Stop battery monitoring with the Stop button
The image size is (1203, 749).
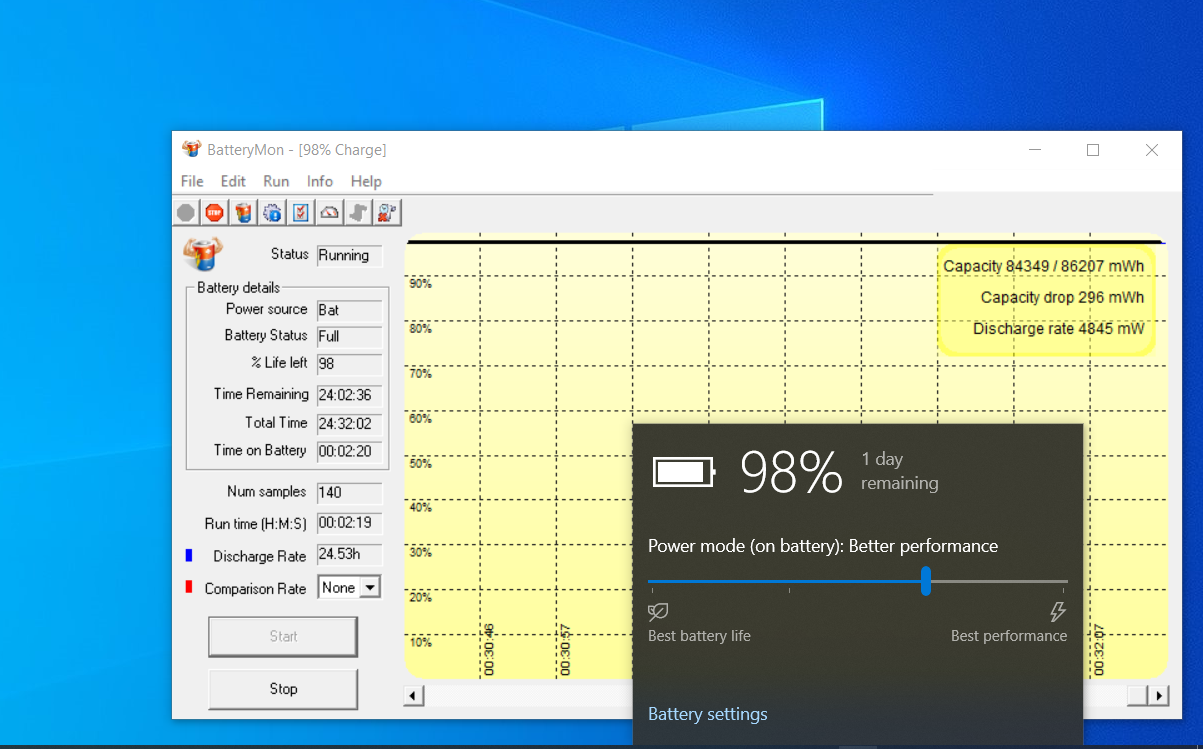coord(283,689)
